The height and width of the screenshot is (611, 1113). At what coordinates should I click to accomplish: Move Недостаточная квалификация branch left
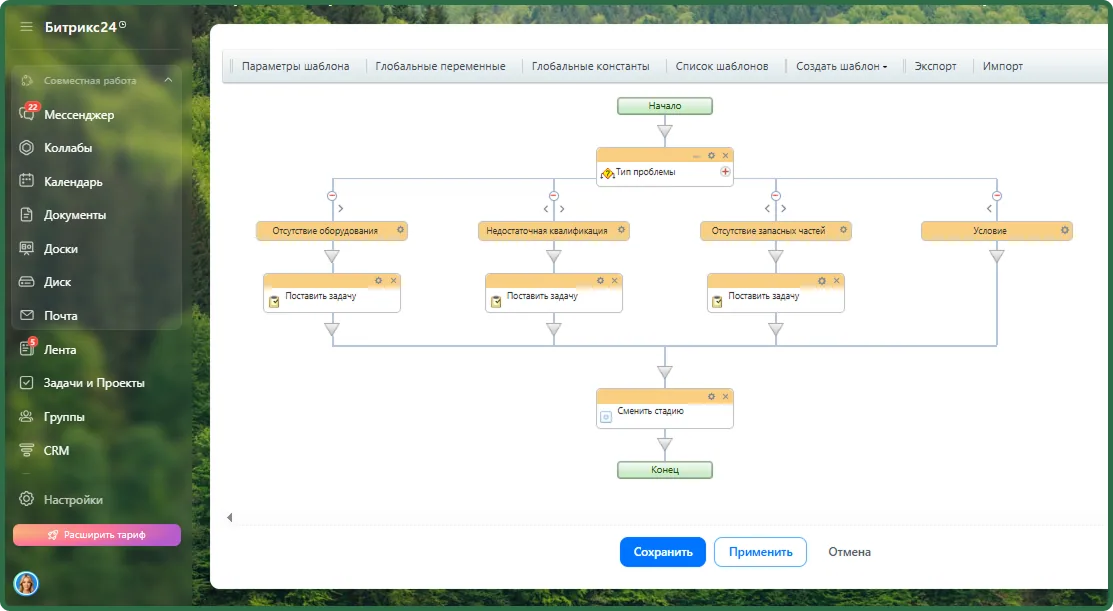[x=546, y=209]
